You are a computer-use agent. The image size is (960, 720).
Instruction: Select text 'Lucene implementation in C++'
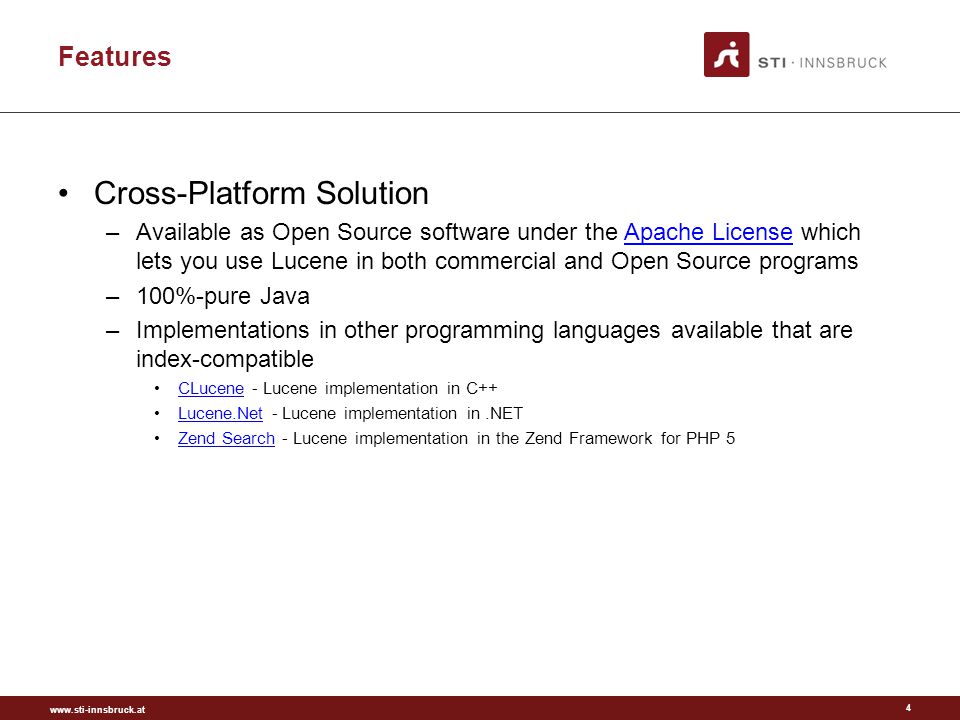(380, 388)
